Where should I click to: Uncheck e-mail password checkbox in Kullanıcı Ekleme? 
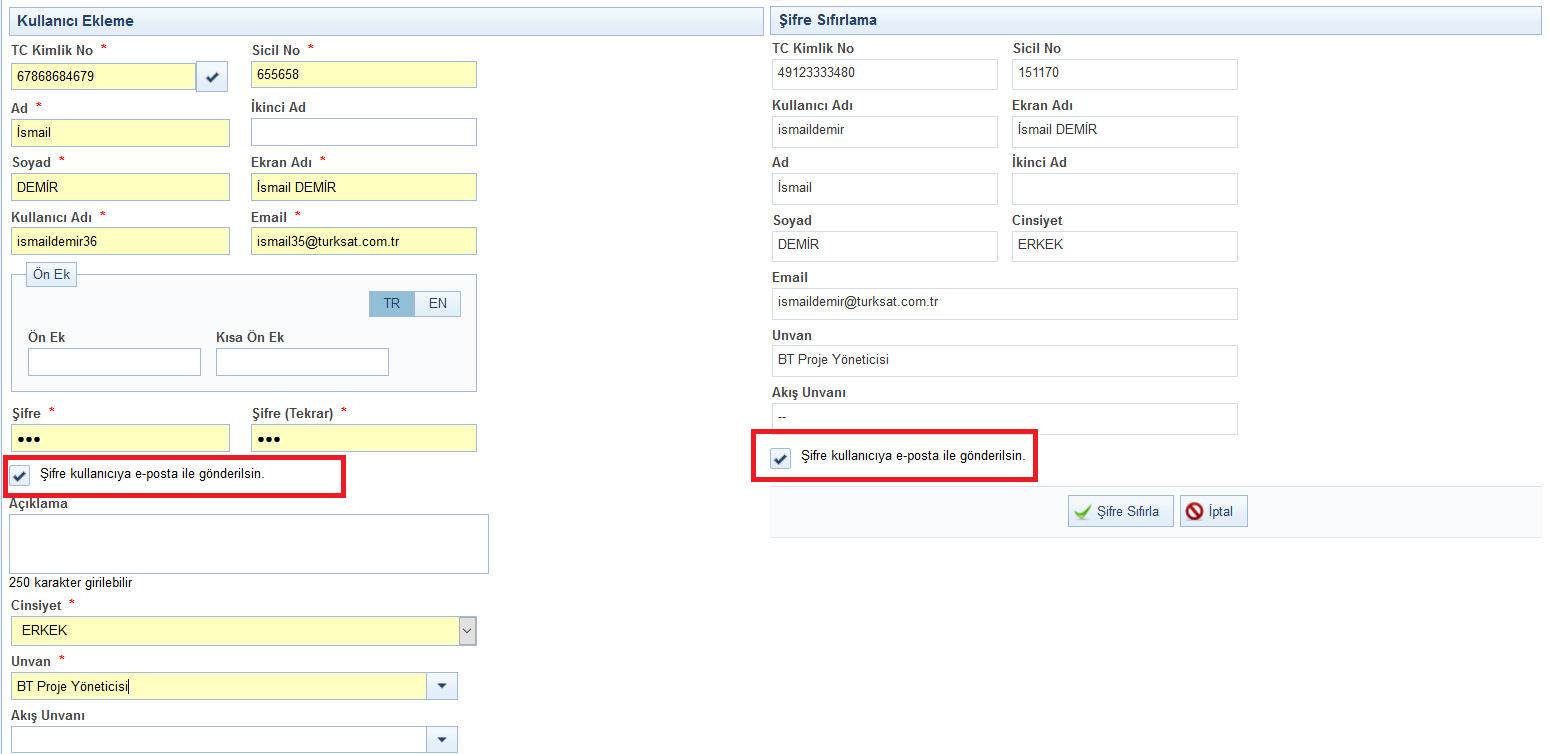(x=20, y=475)
